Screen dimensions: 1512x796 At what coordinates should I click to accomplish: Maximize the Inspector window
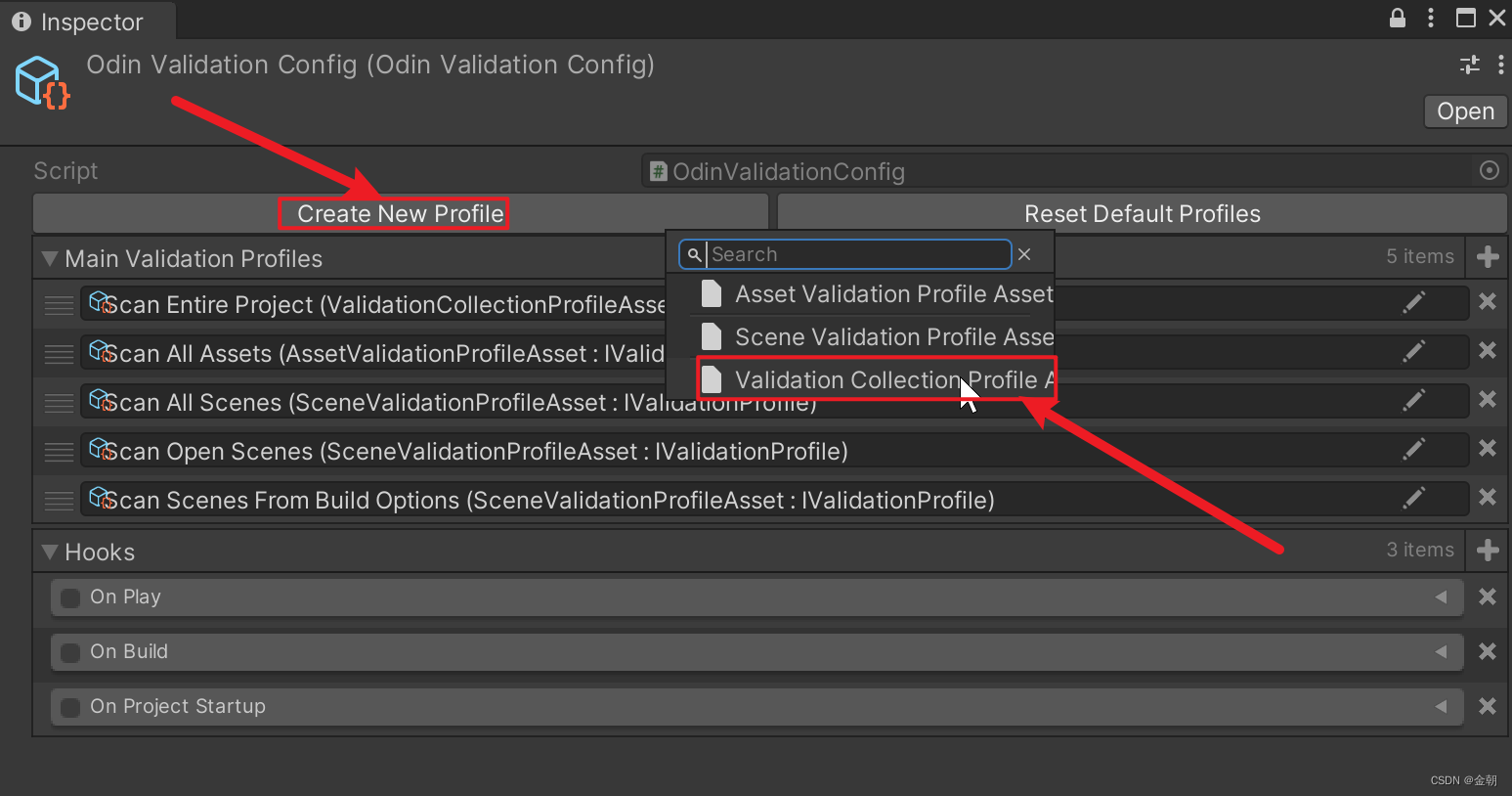point(1466,18)
